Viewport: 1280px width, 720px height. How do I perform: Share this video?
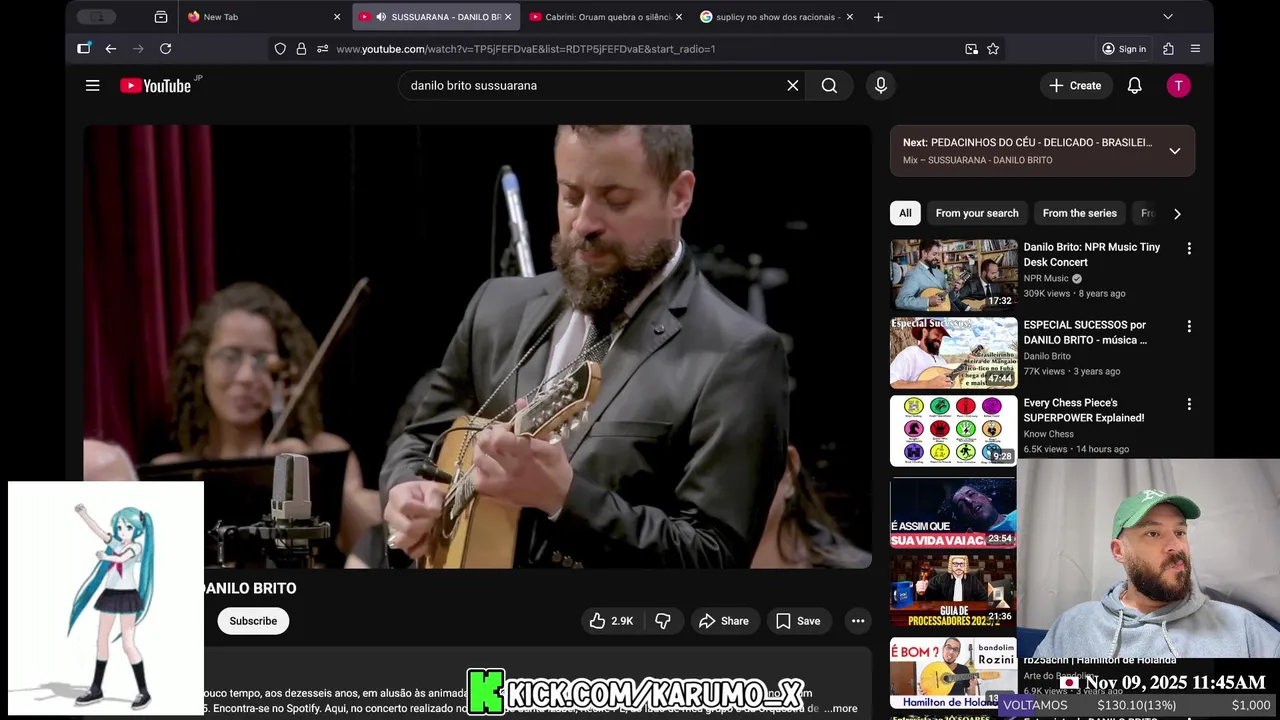coord(724,621)
